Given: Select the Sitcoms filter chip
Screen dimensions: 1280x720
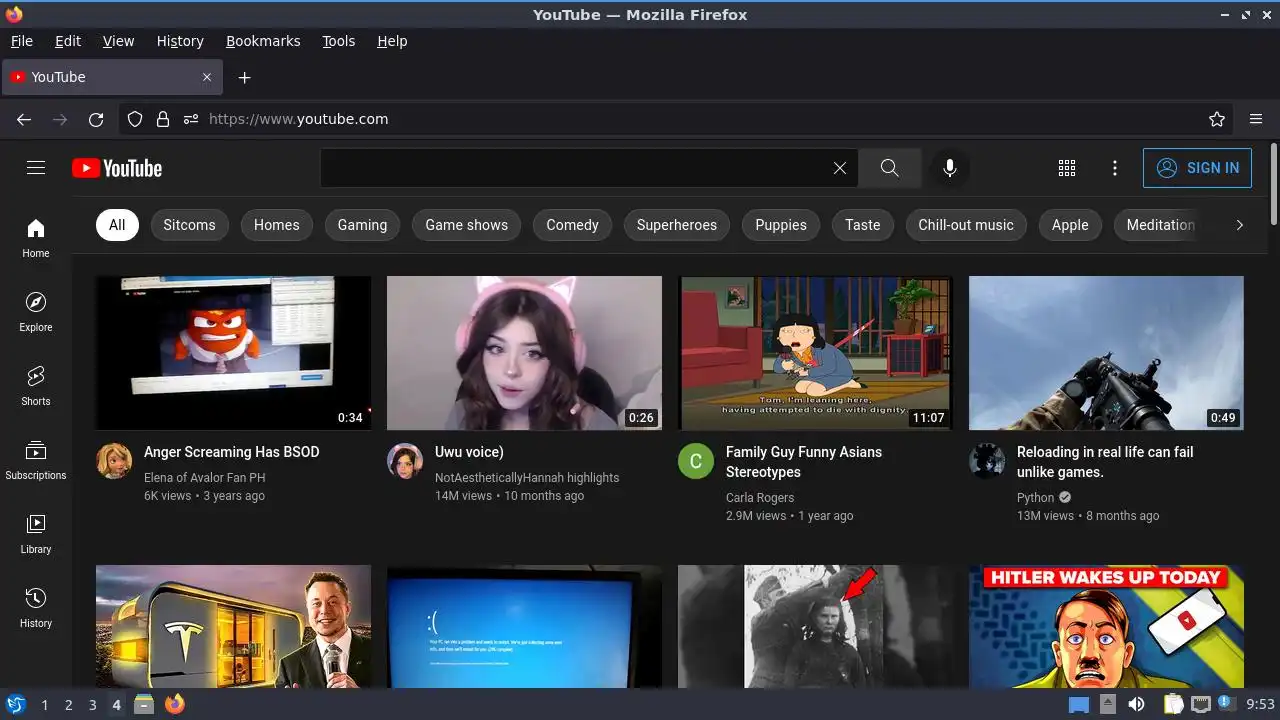Looking at the screenshot, I should 189,225.
